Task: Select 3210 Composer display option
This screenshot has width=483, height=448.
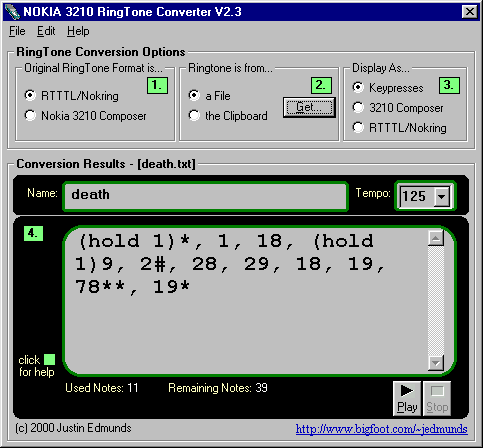Action: click(358, 107)
